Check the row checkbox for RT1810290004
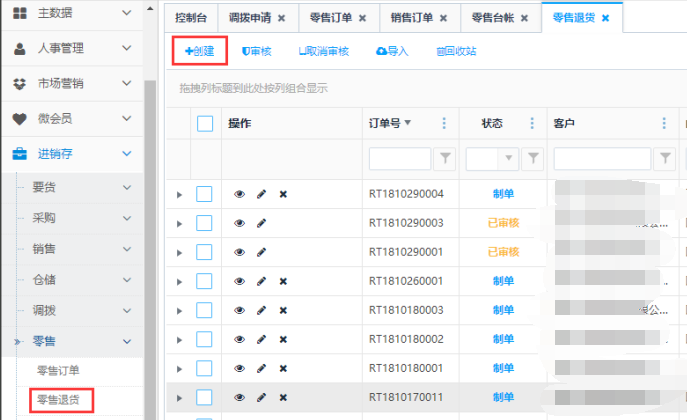 click(204, 194)
